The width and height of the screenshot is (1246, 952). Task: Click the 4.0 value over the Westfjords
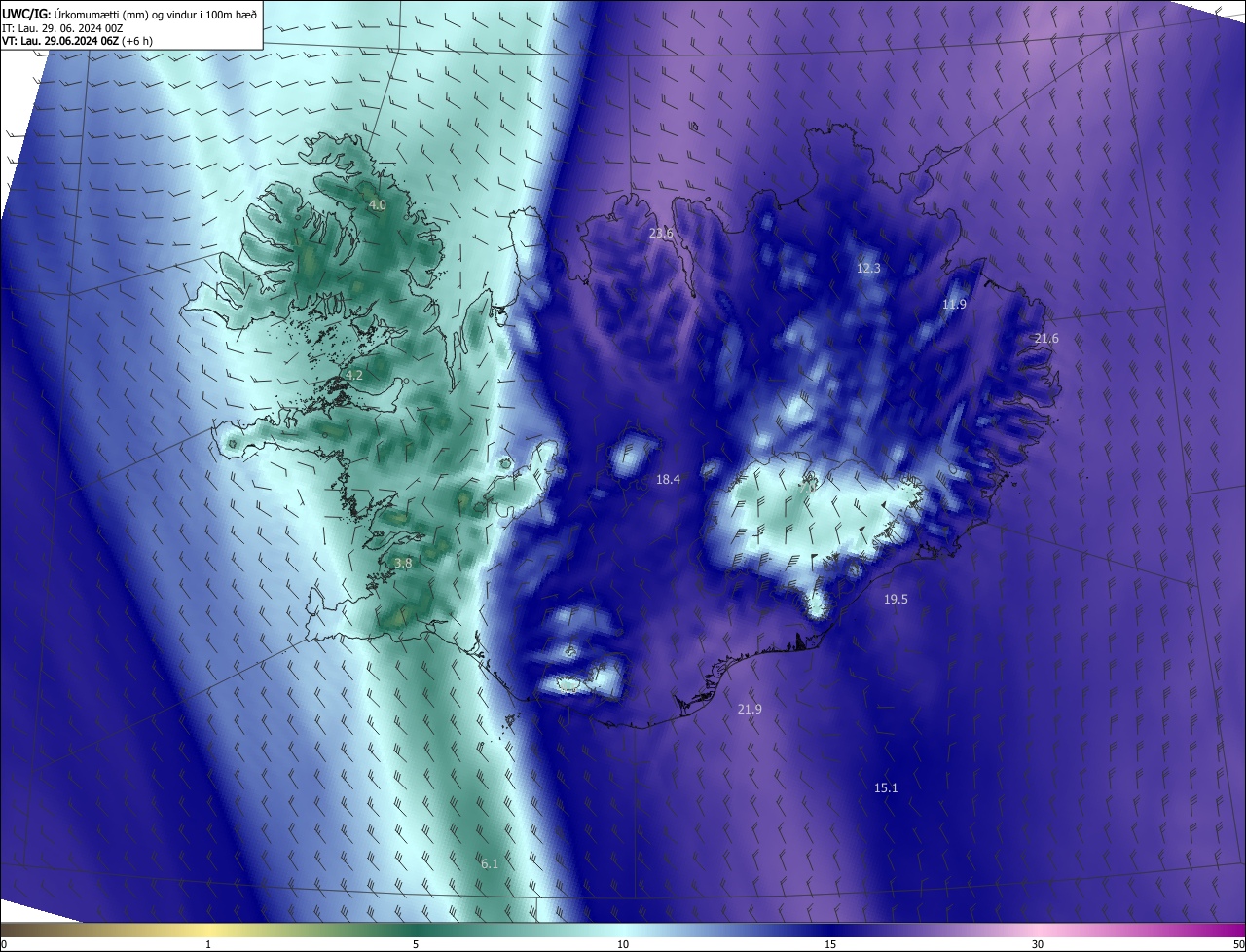pos(378,205)
